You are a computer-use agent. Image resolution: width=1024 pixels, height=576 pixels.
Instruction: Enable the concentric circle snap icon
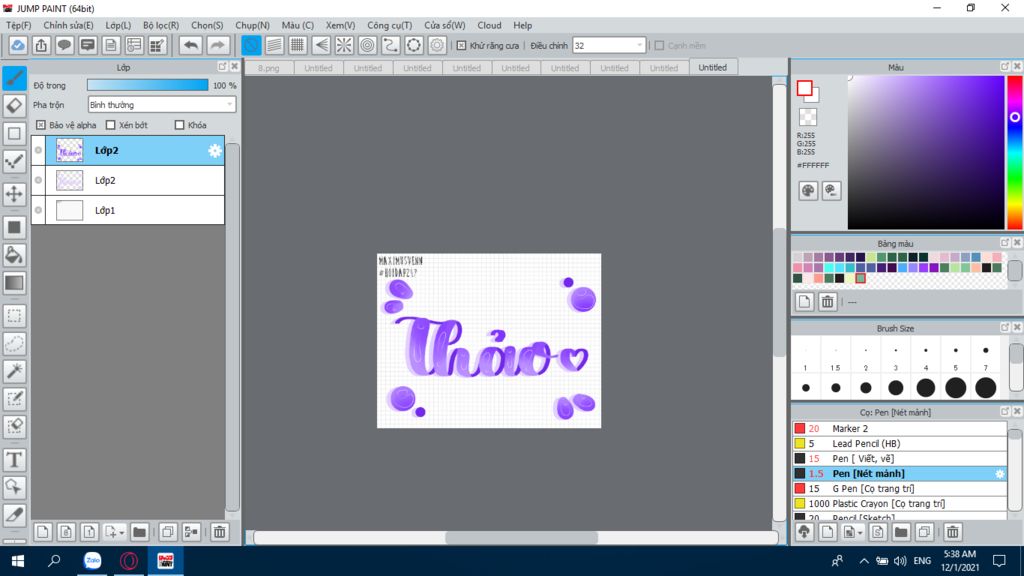(x=368, y=45)
